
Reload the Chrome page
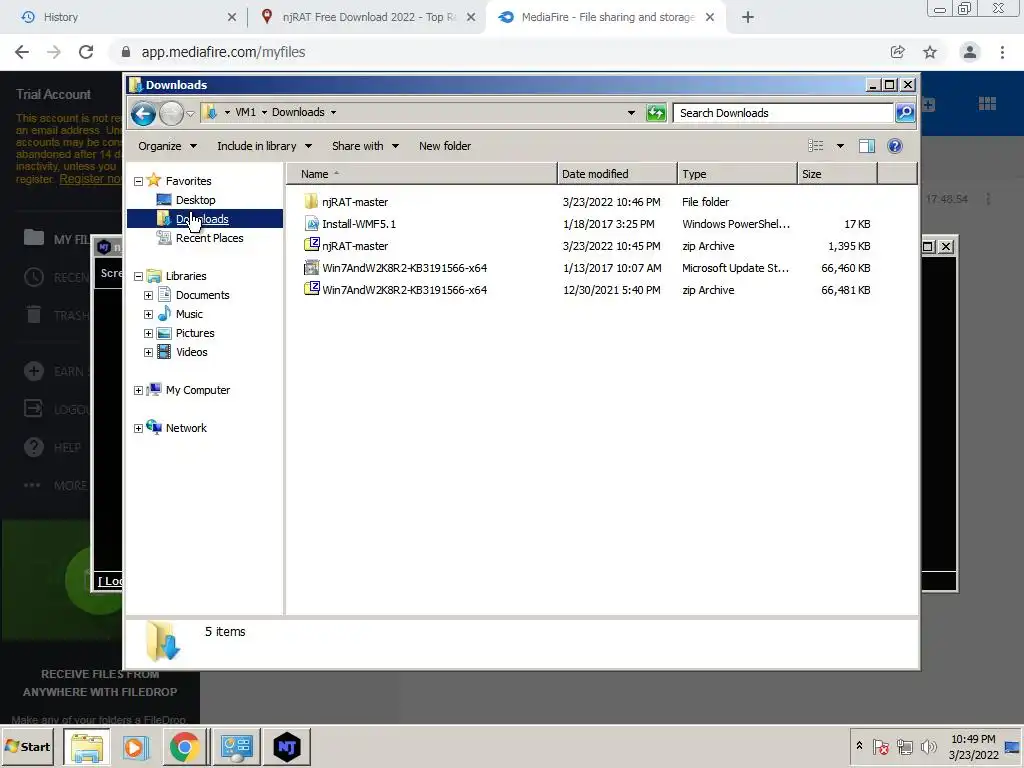point(86,52)
